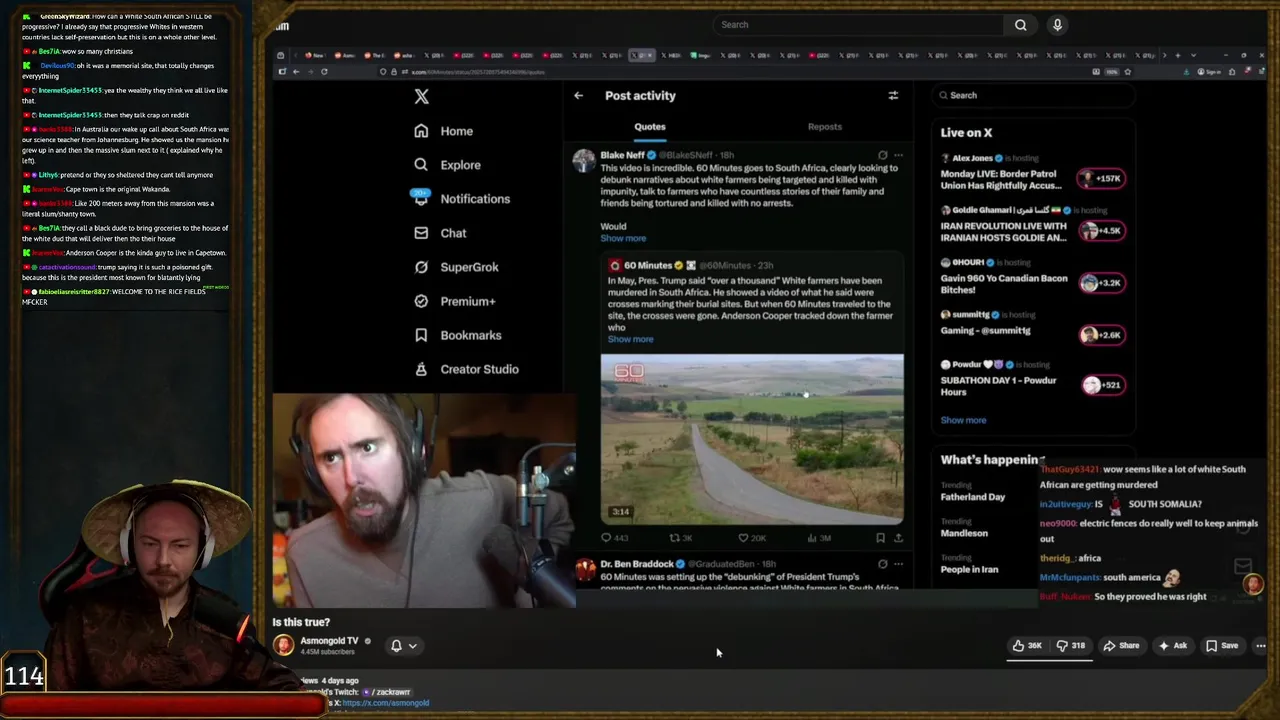Open the x.com/asmongold link in description
The height and width of the screenshot is (720, 1280).
[x=386, y=703]
